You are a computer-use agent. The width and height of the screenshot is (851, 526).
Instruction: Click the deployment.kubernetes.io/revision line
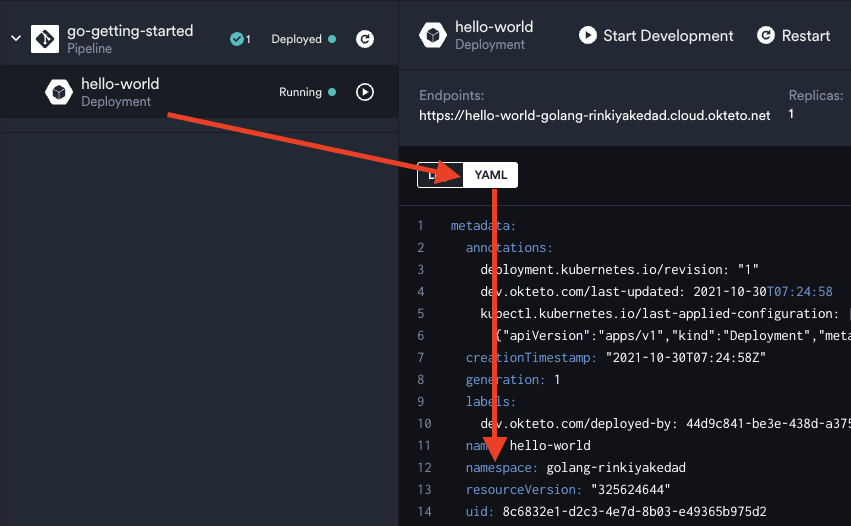[619, 270]
